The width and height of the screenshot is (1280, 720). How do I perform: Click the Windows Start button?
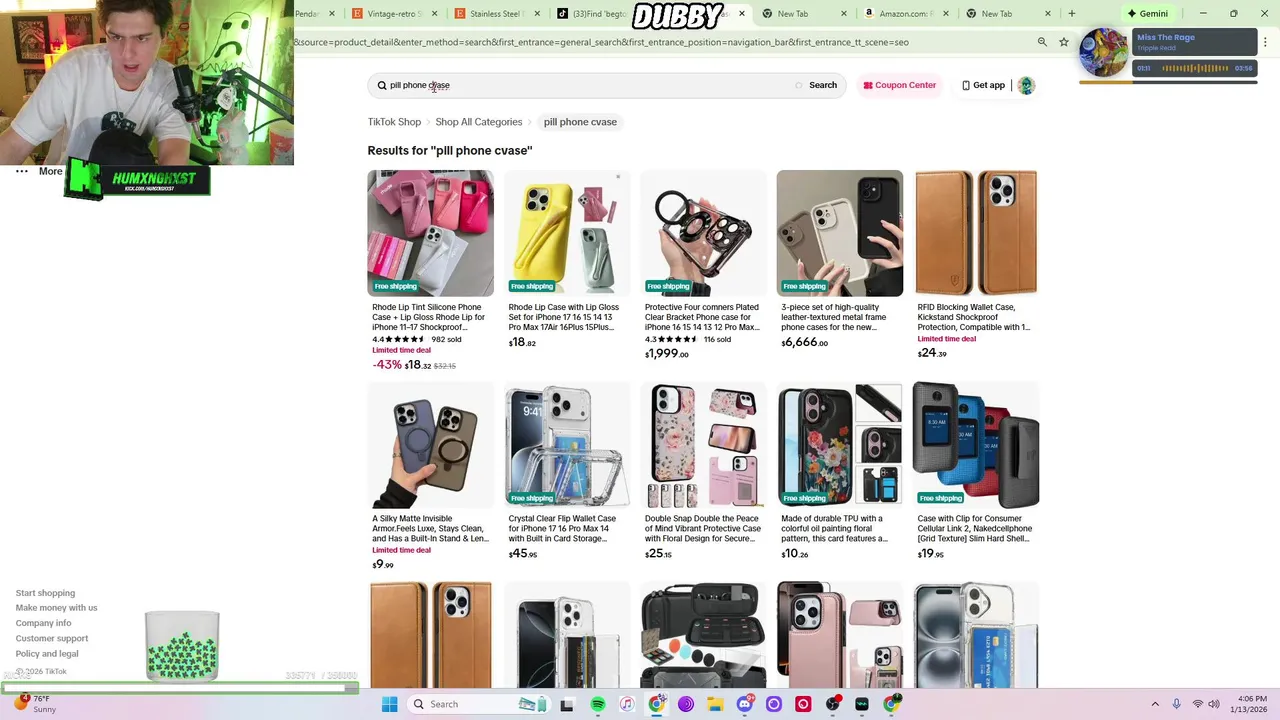(x=389, y=704)
